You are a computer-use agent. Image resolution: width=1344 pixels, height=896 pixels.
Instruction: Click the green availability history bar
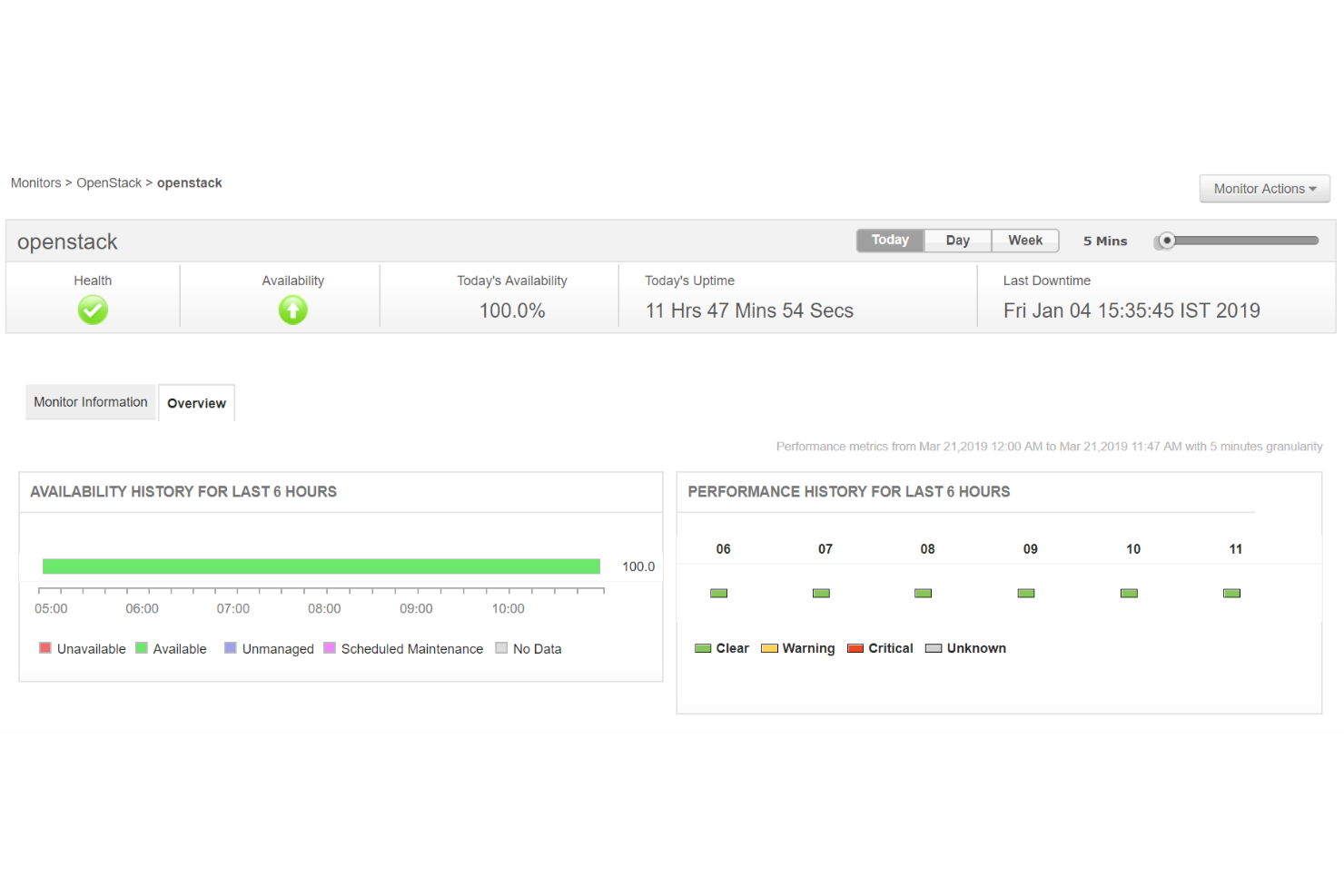point(321,566)
